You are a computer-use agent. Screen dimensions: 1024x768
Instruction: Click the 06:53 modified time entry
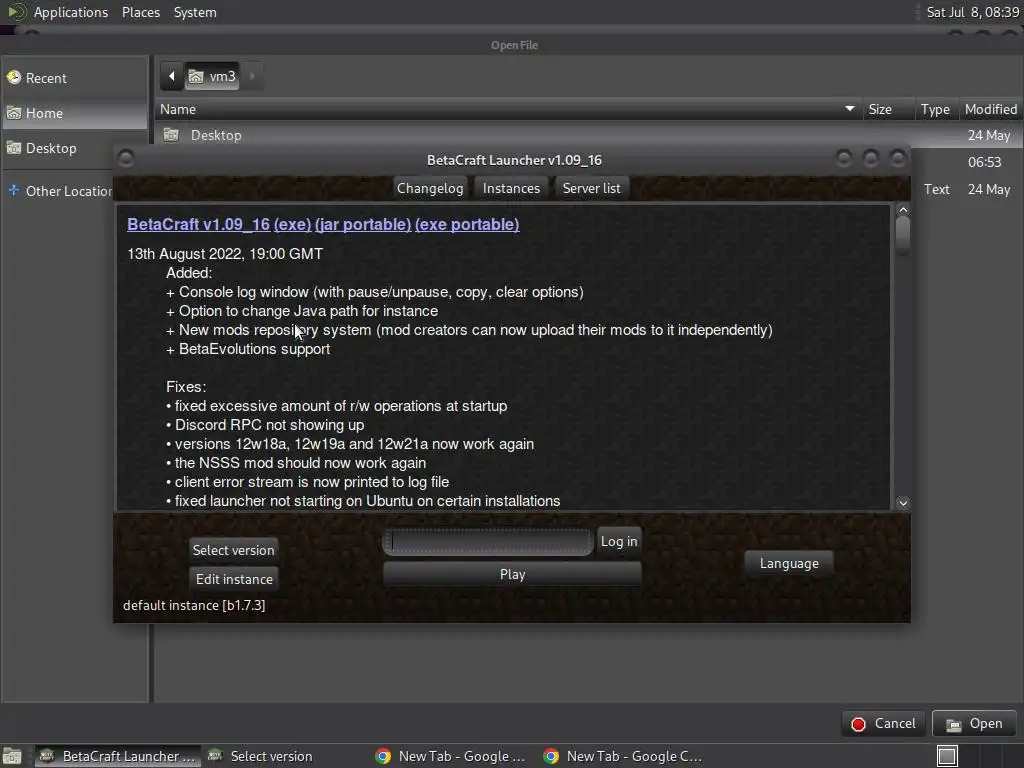point(984,163)
